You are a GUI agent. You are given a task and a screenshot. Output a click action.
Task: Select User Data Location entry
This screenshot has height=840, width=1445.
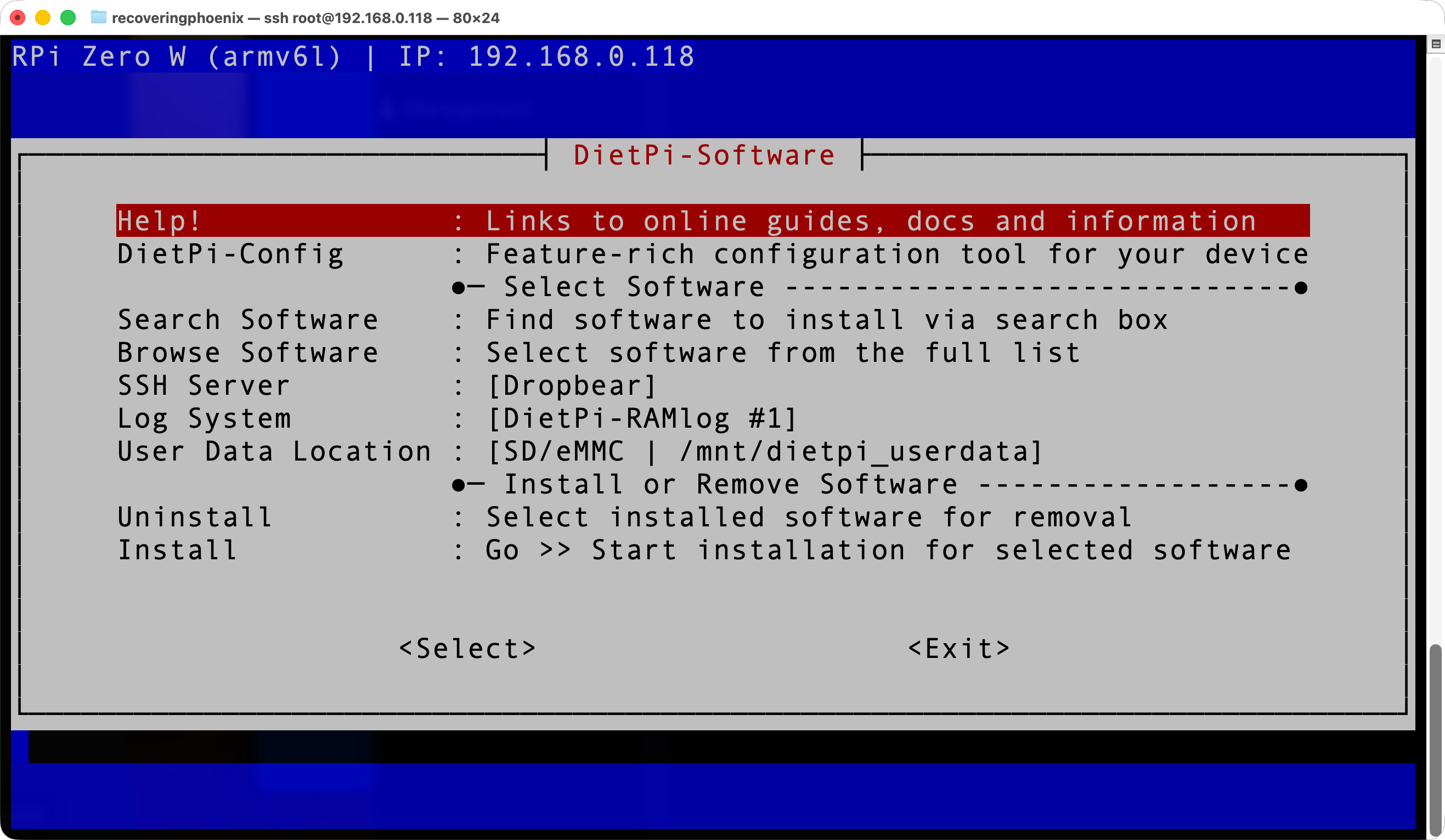[713, 451]
